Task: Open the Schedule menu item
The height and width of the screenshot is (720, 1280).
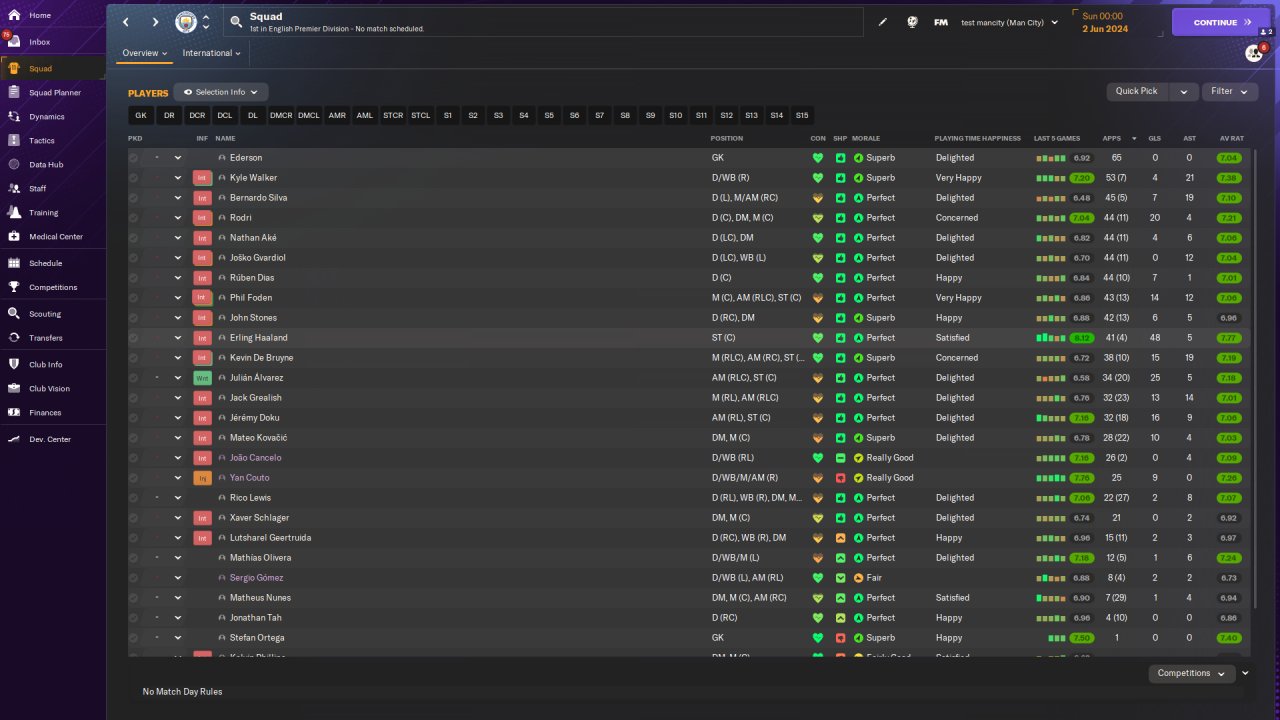Action: click(x=46, y=263)
